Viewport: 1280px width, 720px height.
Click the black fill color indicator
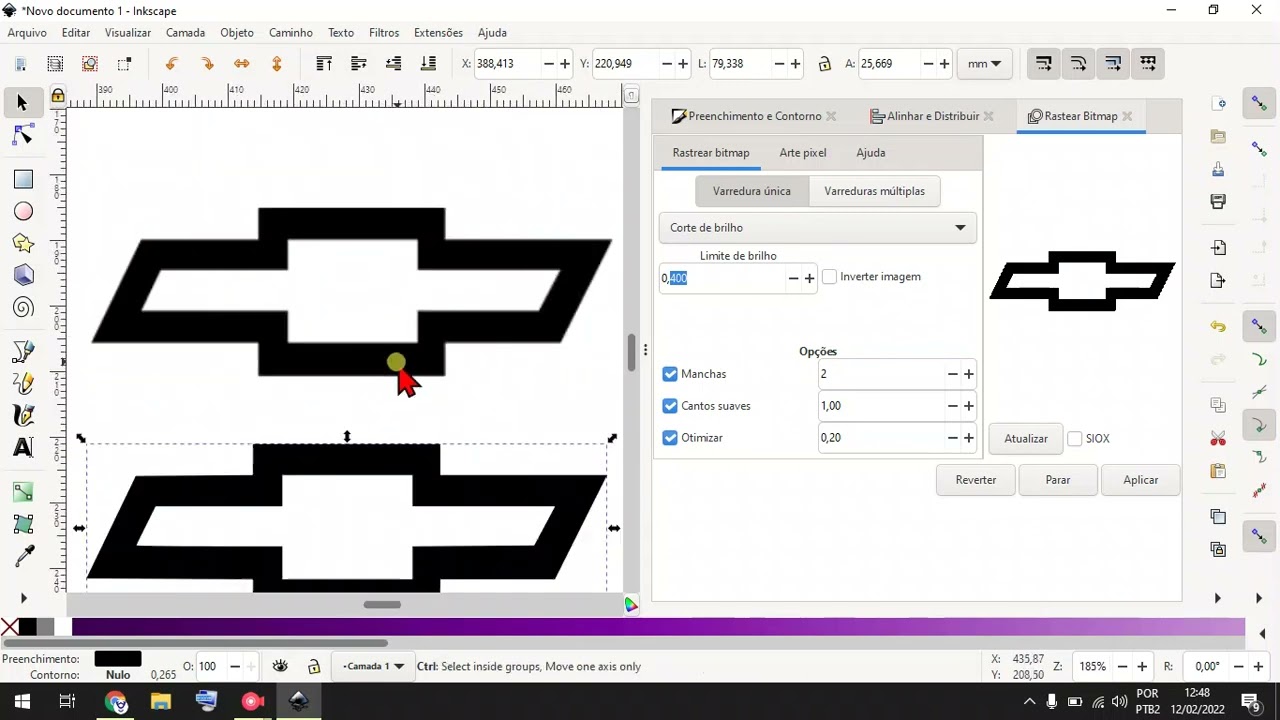118,659
